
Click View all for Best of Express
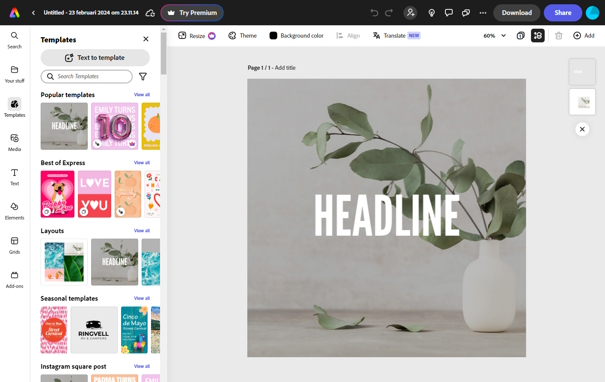pyautogui.click(x=142, y=162)
